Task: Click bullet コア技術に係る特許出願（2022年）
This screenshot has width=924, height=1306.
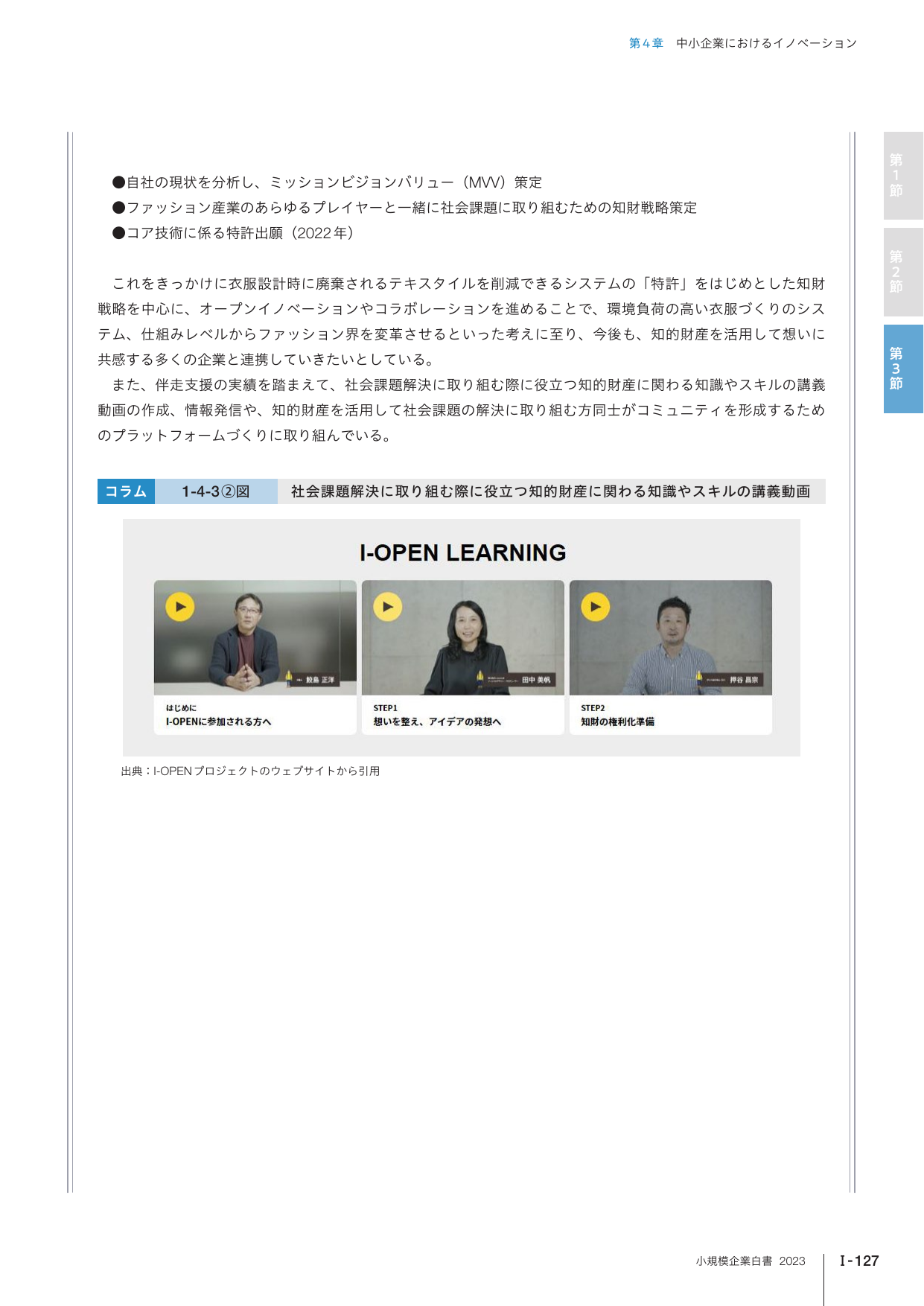Action: click(x=233, y=233)
